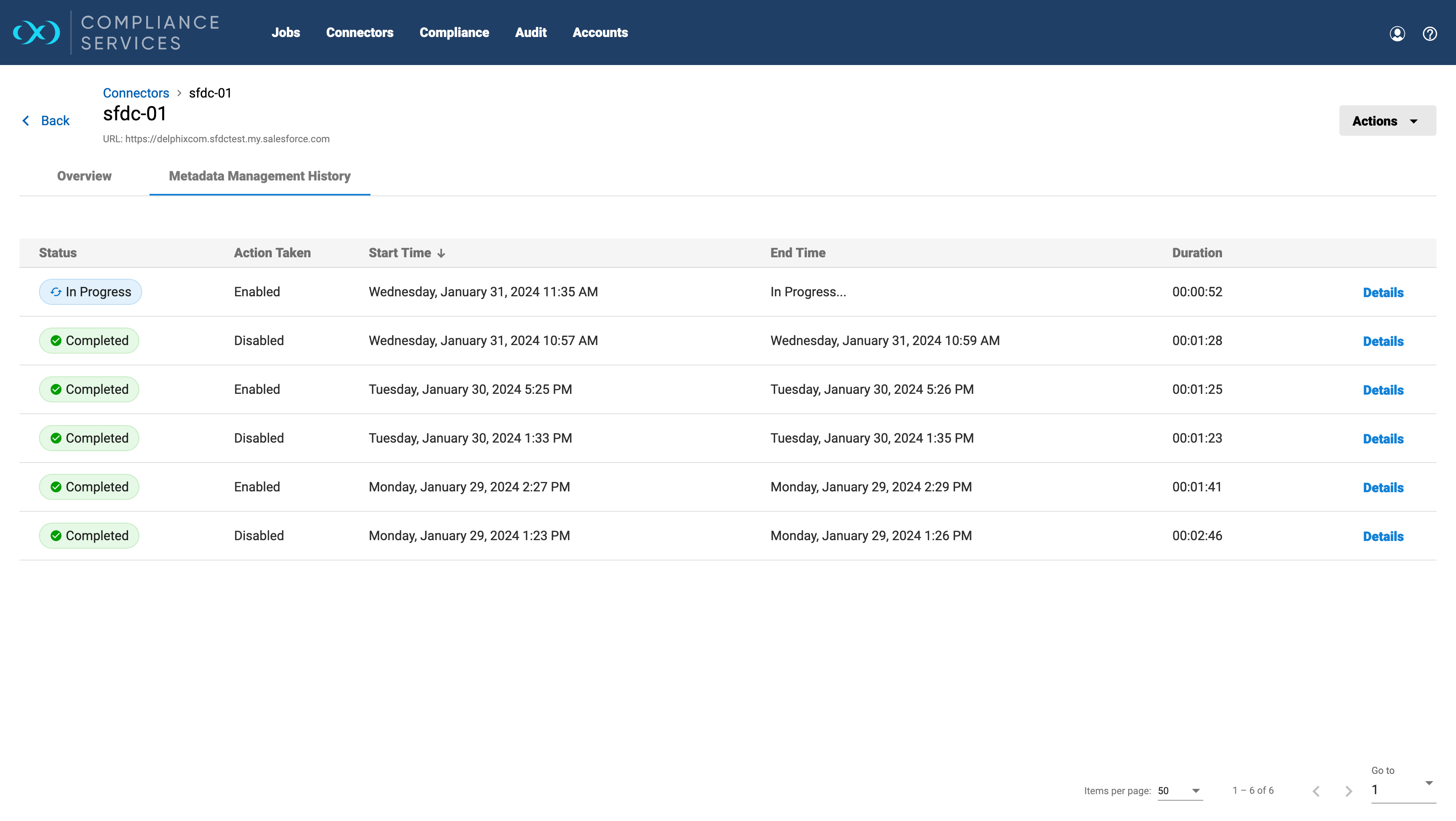Image resolution: width=1456 pixels, height=821 pixels.
Task: Open Details for the 10:57 AM row
Action: click(1383, 341)
